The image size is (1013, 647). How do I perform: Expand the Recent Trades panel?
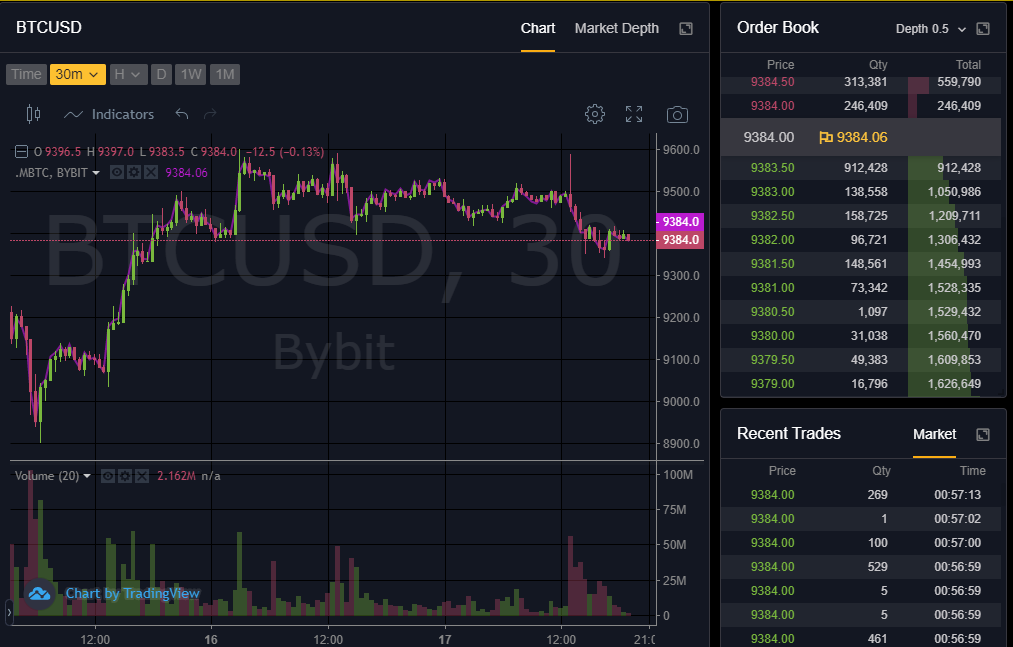tap(983, 434)
